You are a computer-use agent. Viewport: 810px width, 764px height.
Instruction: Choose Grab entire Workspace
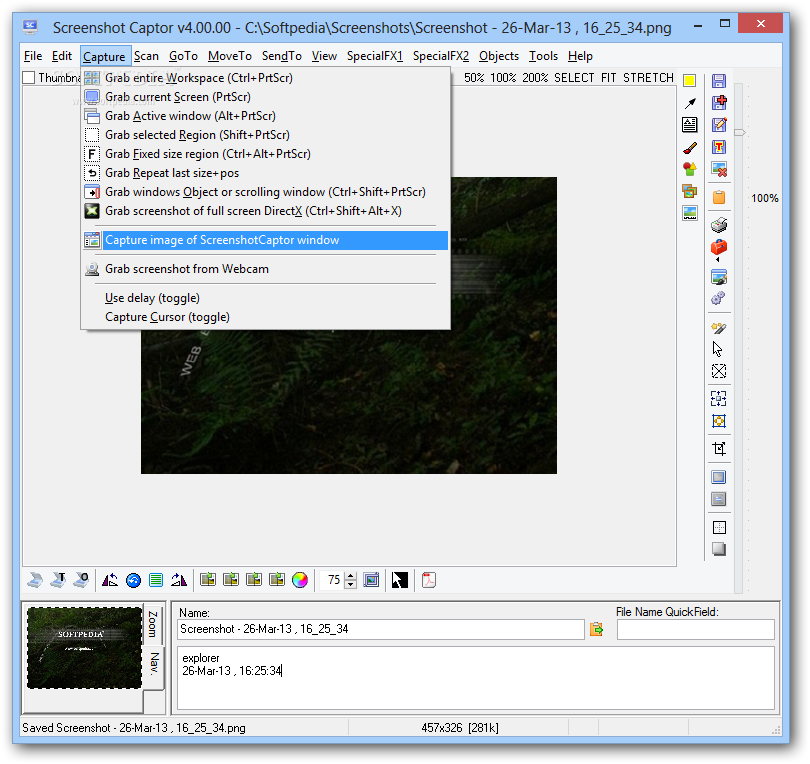tap(266, 78)
